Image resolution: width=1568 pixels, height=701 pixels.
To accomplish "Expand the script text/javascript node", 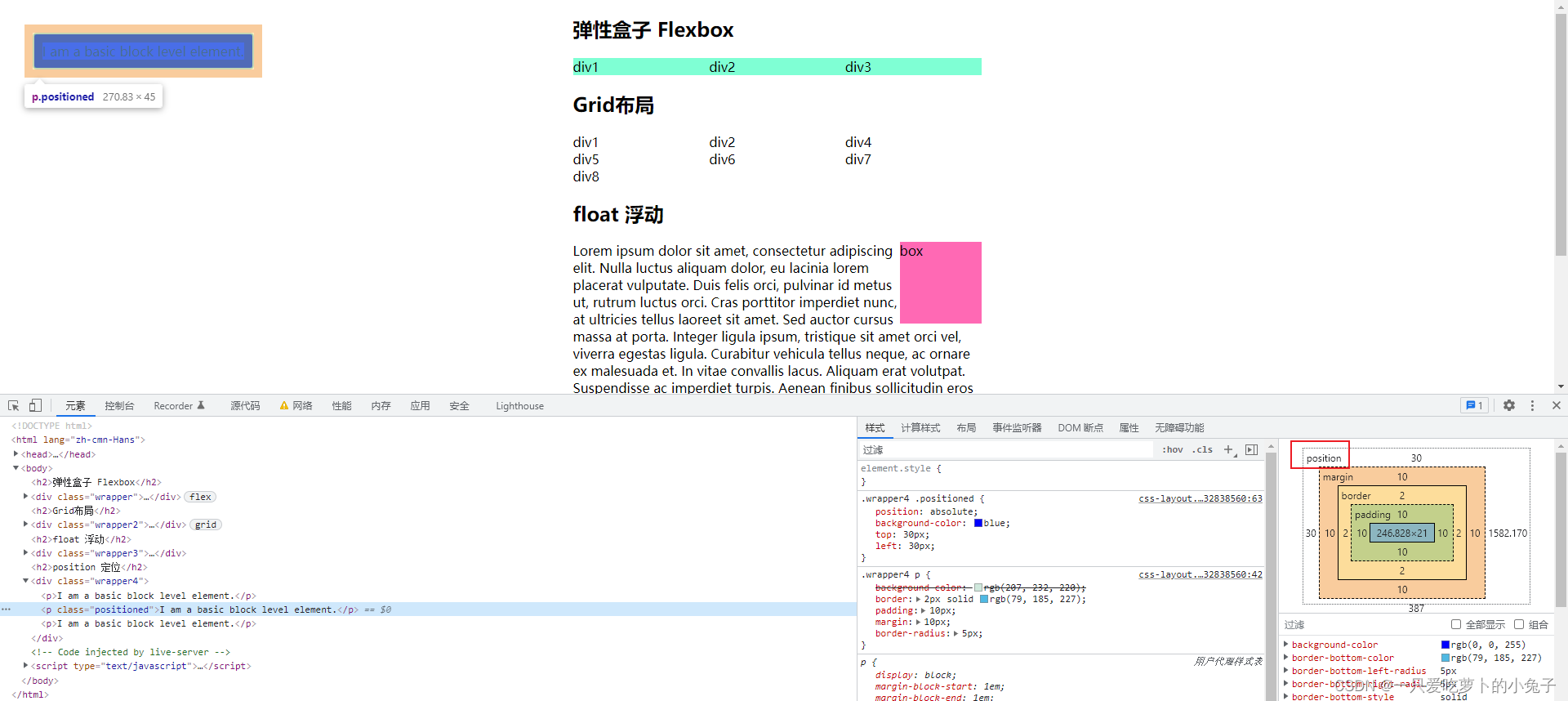I will click(25, 665).
